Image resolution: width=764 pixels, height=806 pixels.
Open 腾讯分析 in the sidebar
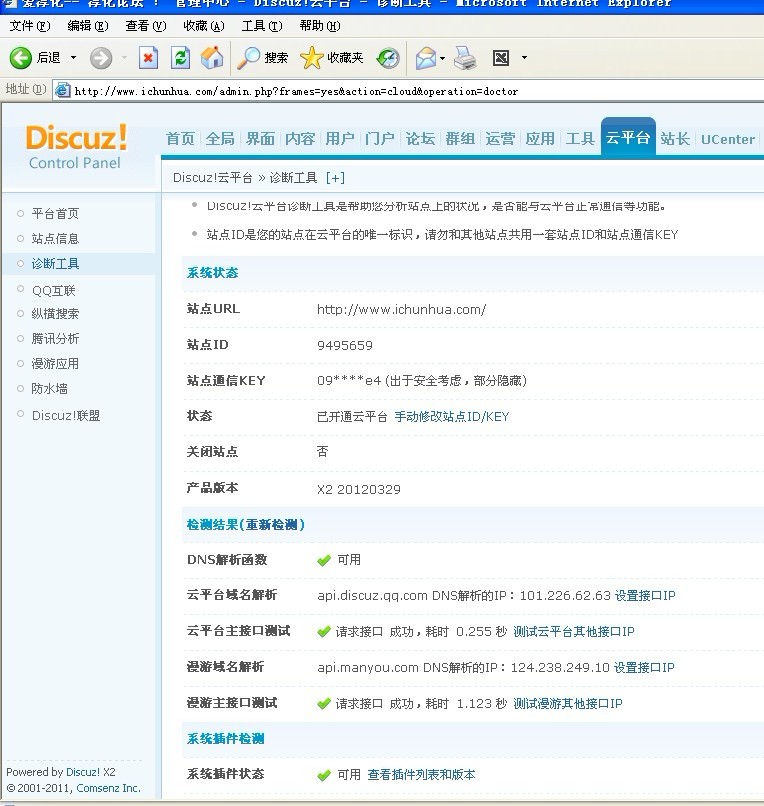point(55,338)
